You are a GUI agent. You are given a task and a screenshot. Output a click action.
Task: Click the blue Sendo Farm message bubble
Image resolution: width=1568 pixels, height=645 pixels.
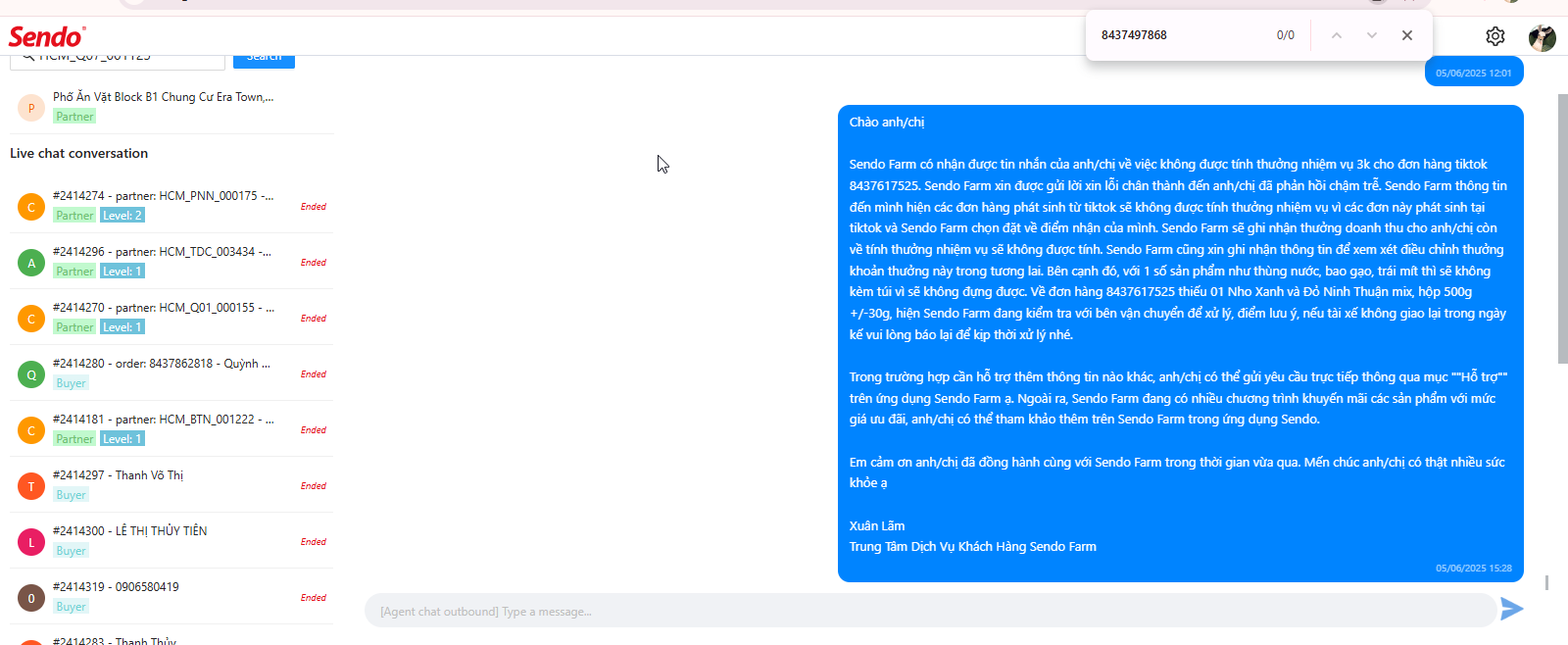pos(1181,343)
